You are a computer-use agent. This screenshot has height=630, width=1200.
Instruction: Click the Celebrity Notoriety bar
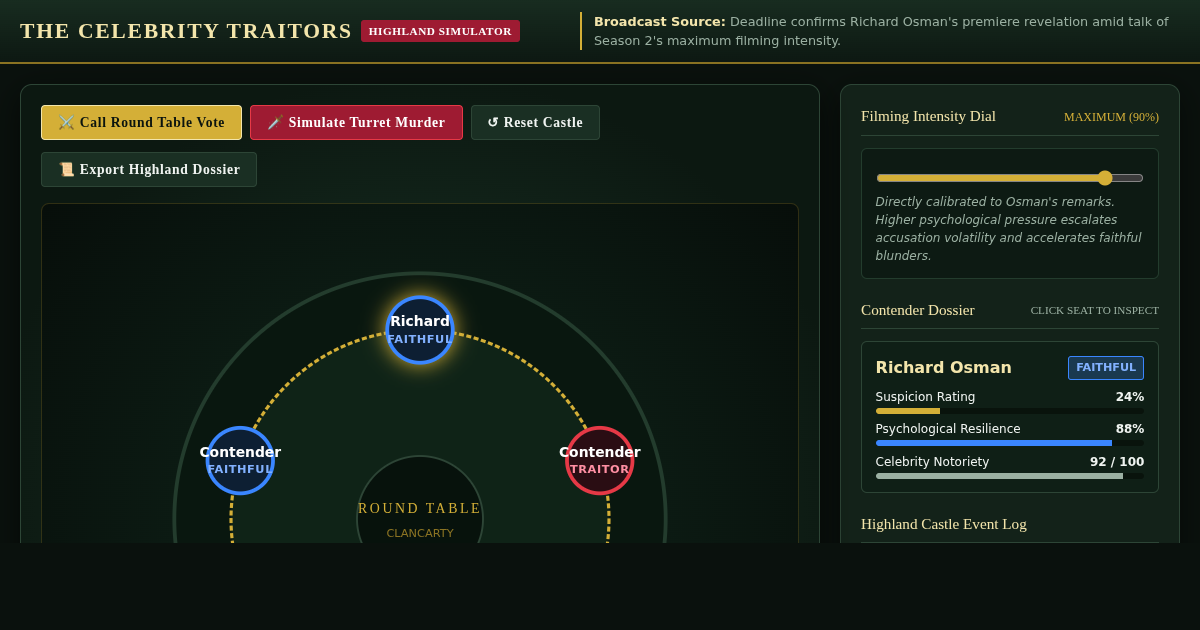pos(1010,476)
